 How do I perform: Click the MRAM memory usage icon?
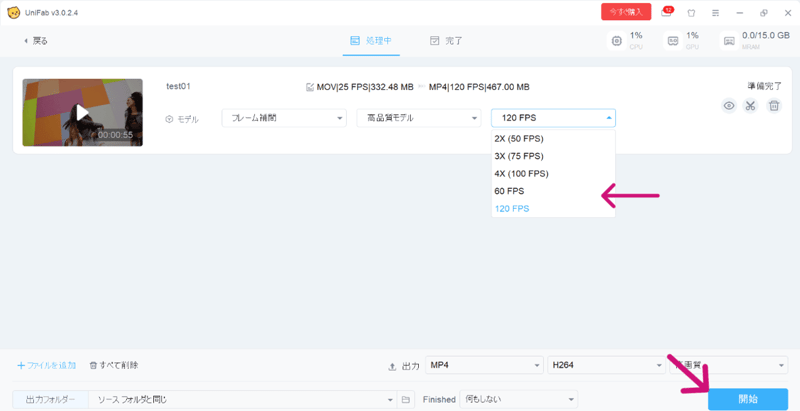pyautogui.click(x=729, y=41)
